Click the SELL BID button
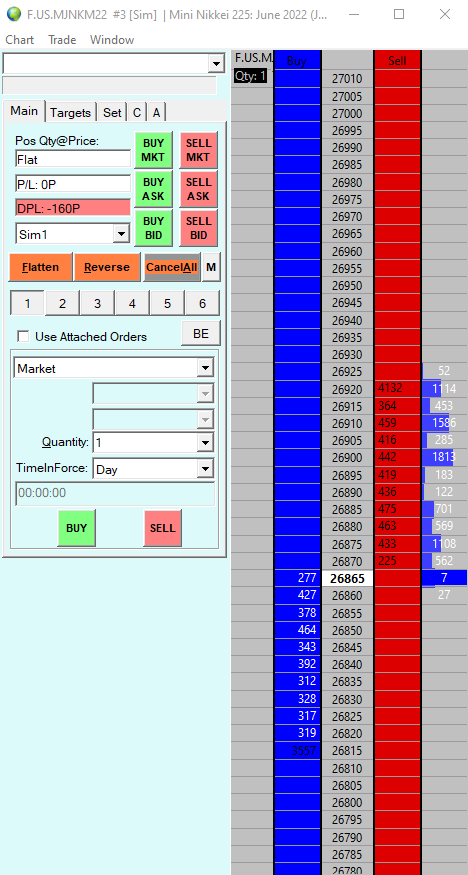The height and width of the screenshot is (875, 468). coord(199,228)
